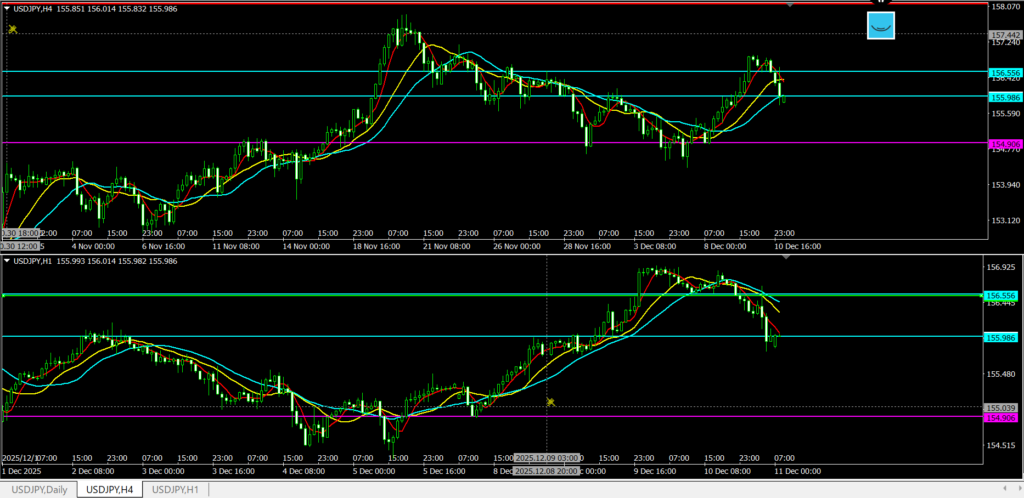This screenshot has height=498, width=1024.
Task: Click the chart shift triangle on H4 chart
Action: 791,6
